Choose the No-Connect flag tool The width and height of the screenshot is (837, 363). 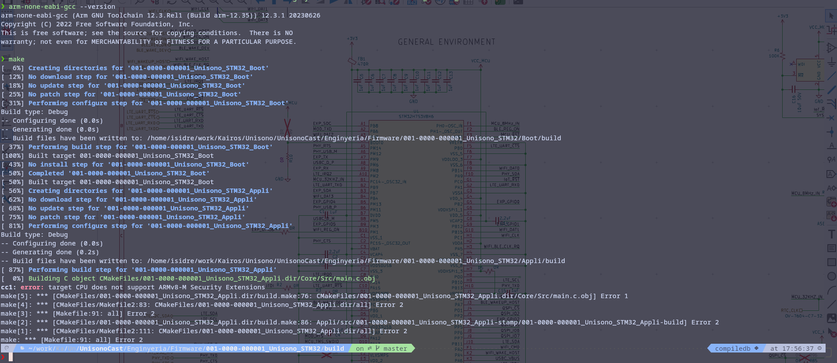coord(832,117)
